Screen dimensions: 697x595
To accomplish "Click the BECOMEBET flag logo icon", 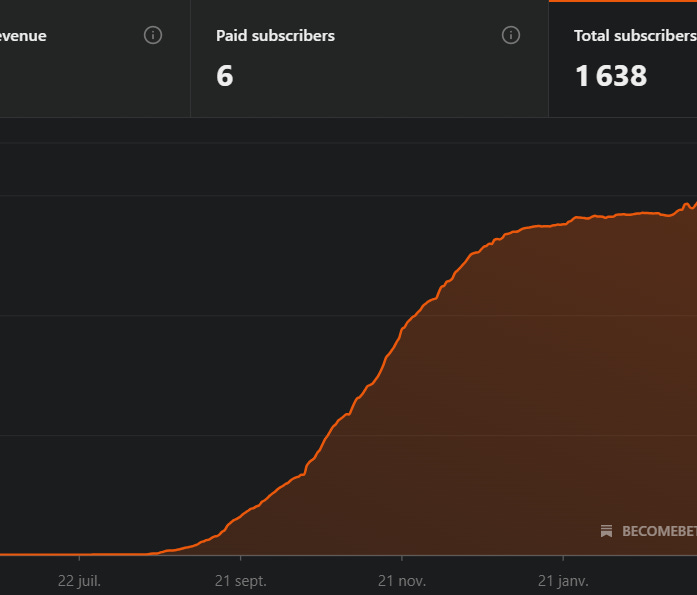I will 606,531.
